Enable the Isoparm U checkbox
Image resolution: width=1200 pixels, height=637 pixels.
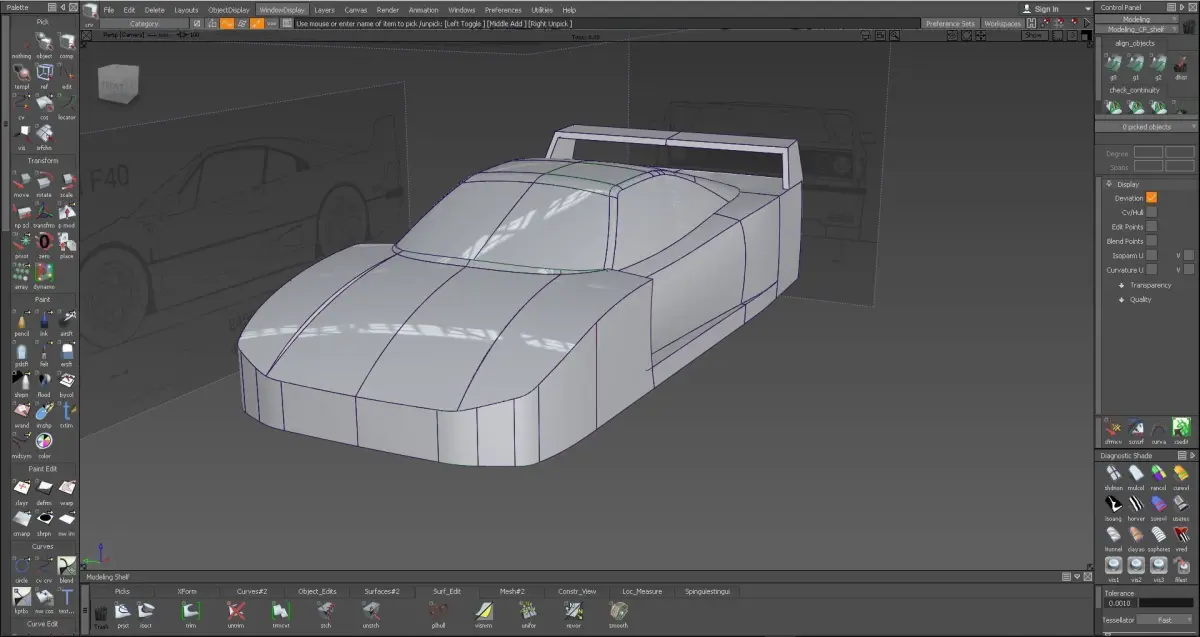1151,255
